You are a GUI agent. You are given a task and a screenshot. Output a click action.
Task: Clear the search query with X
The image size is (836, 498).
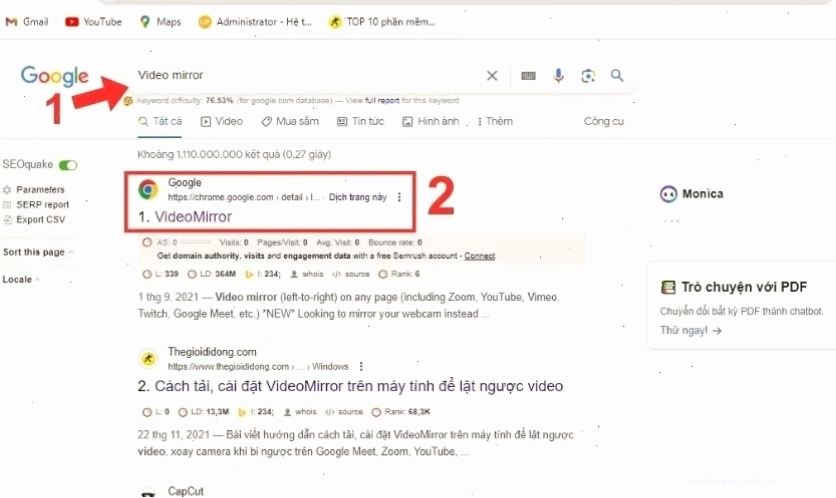tap(492, 76)
